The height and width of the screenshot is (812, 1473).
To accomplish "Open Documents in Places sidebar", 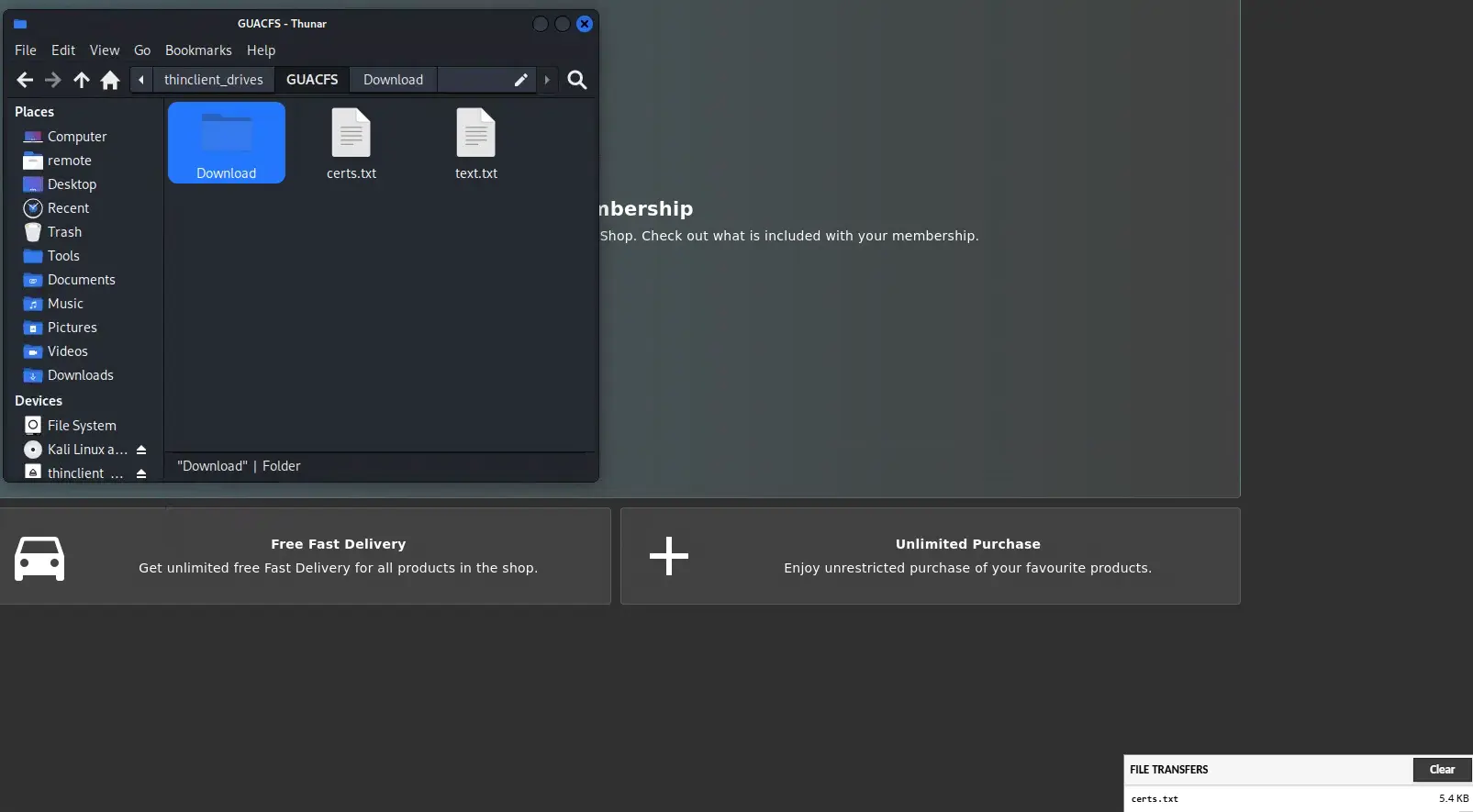I will 83,280.
